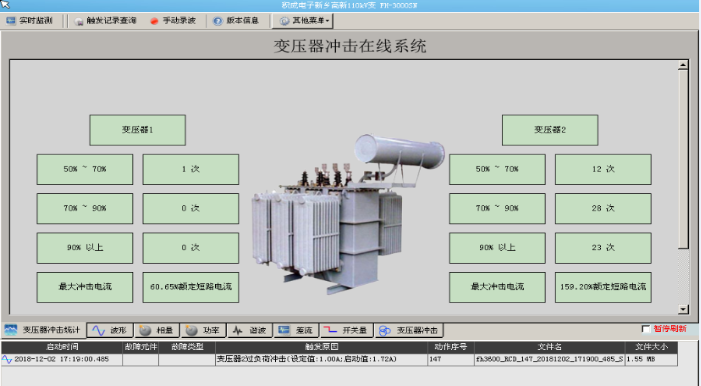Switch to the 谐波 tab
The image size is (701, 386).
(250, 331)
